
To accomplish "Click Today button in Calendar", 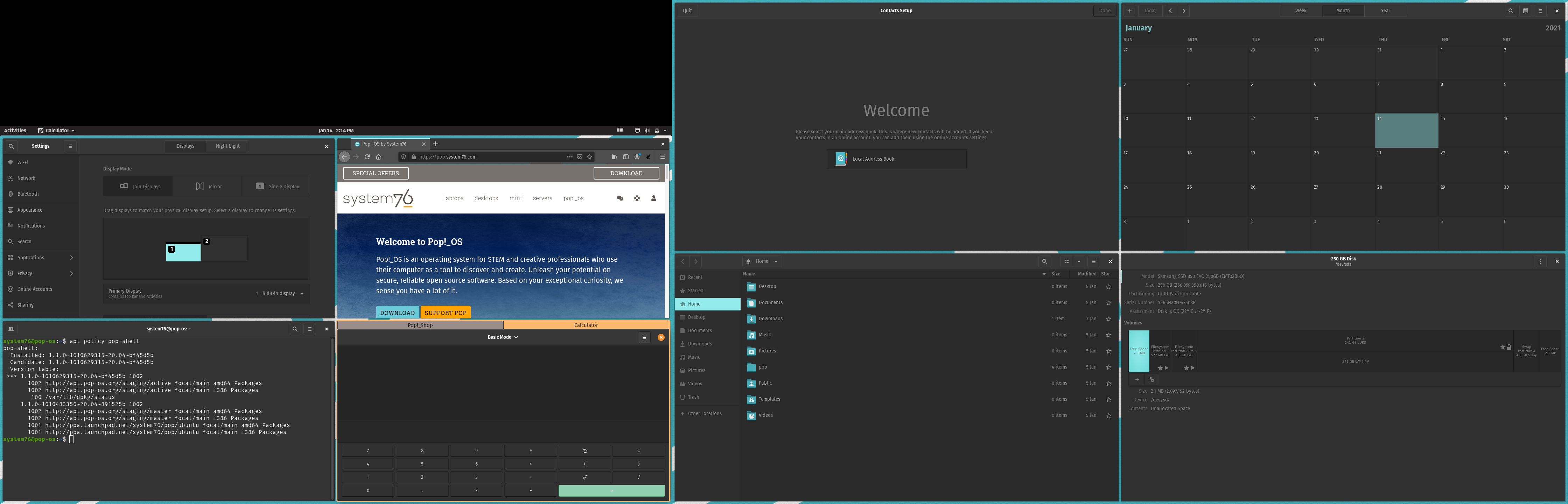I will (x=1150, y=11).
